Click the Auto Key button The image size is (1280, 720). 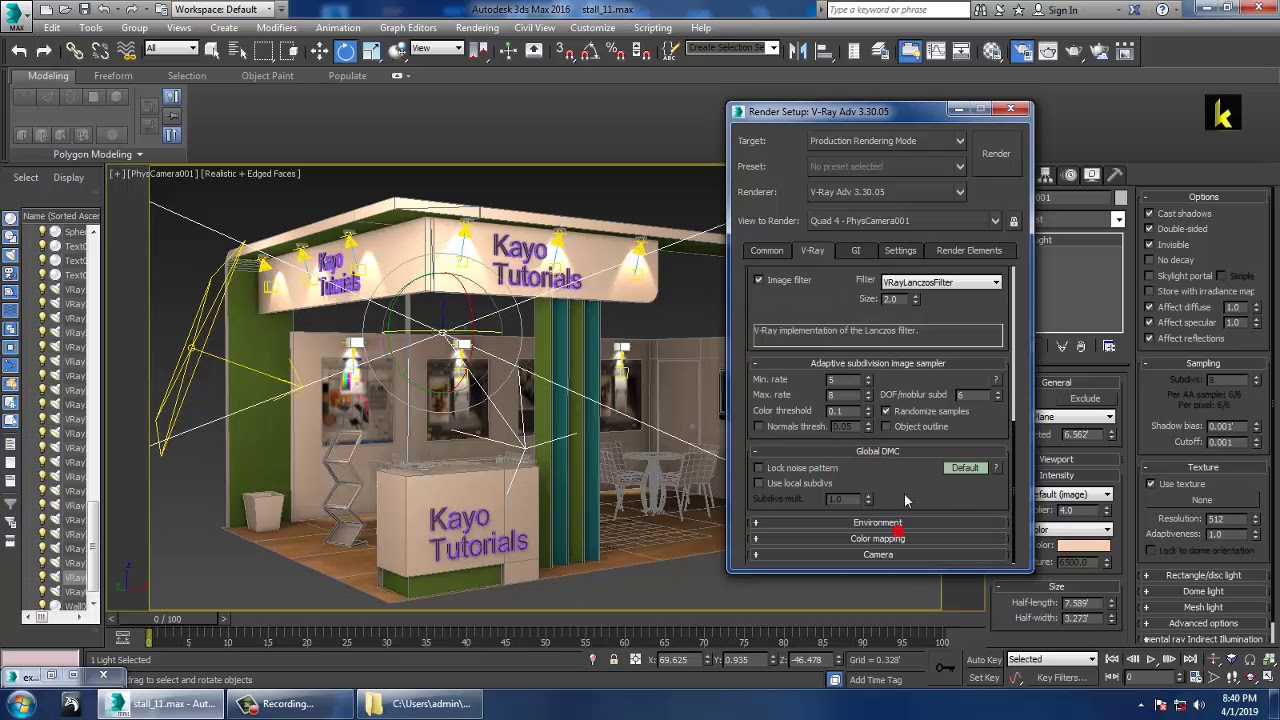tap(984, 659)
